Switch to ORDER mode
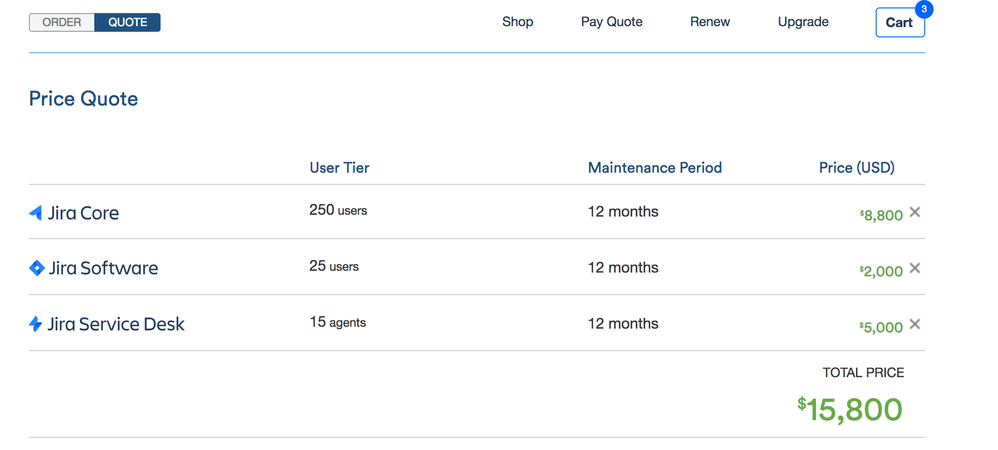Viewport: 998px width, 450px height. coord(62,22)
